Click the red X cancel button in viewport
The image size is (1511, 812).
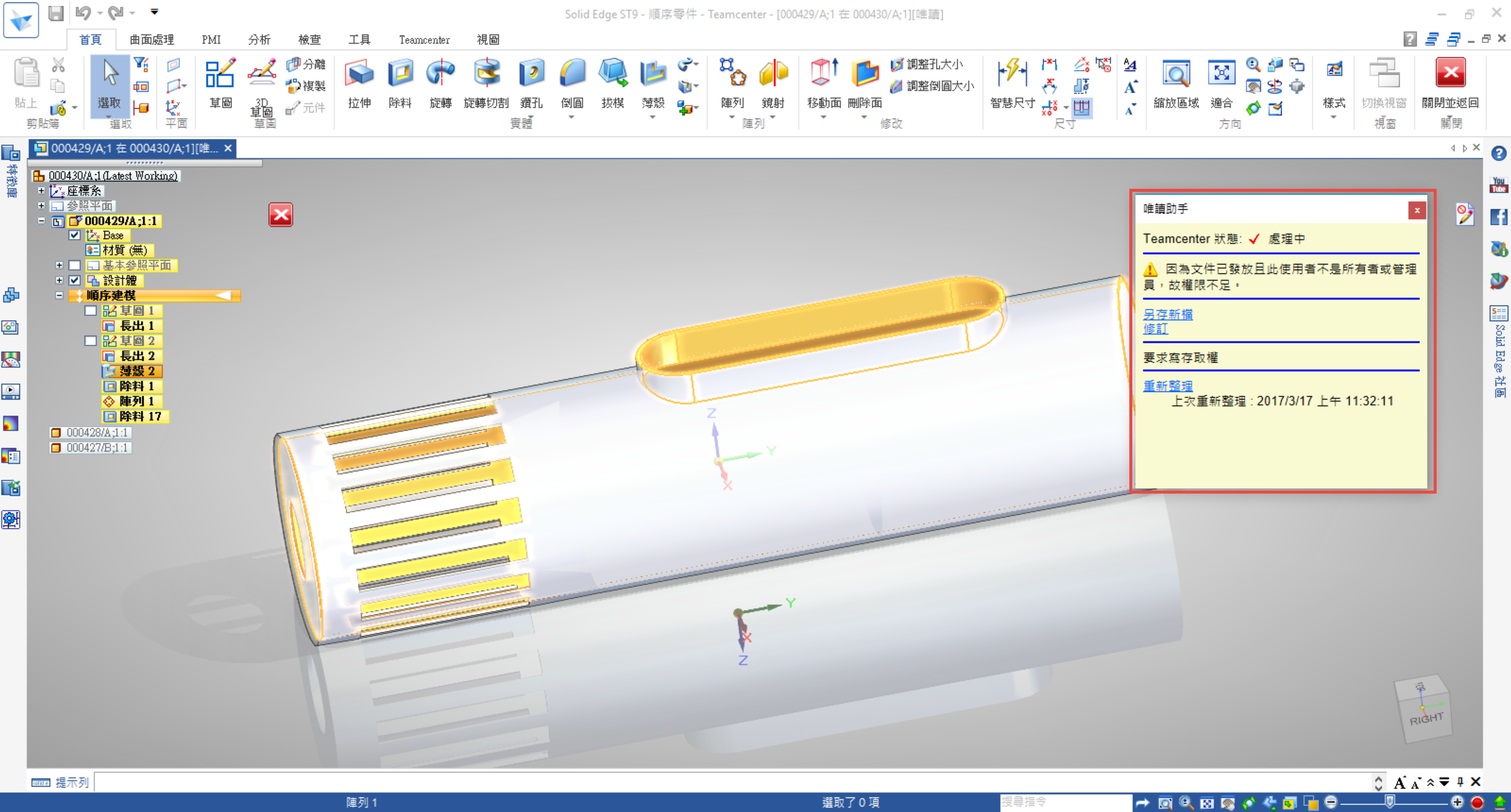[280, 214]
